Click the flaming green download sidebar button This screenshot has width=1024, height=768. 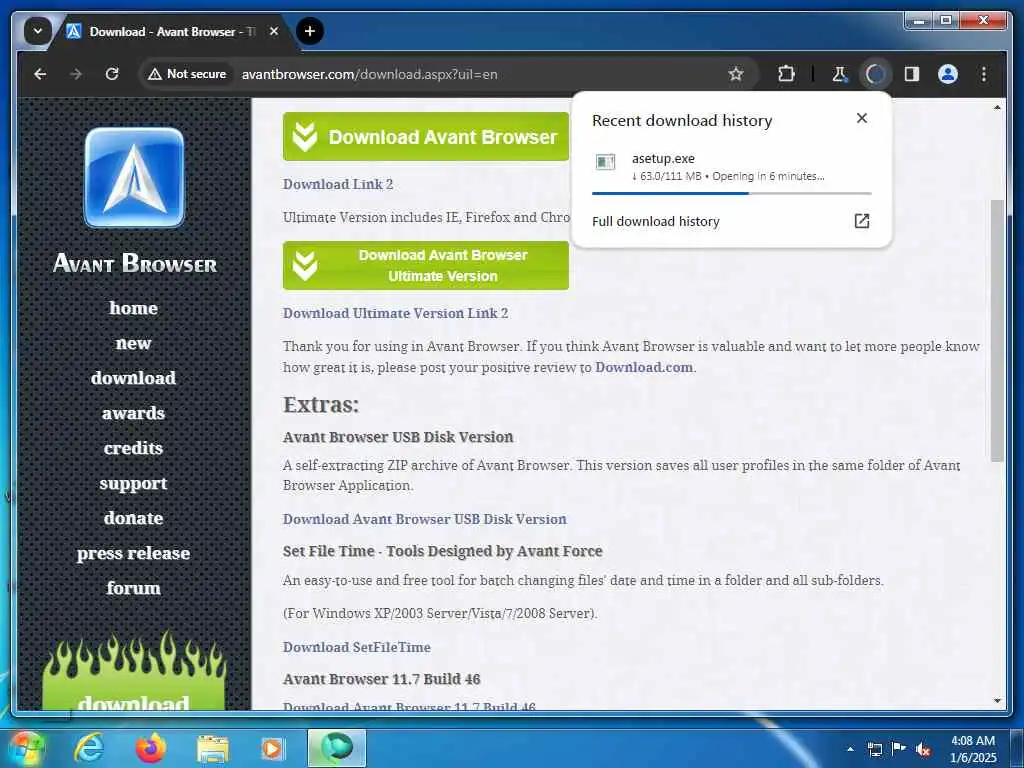(x=134, y=673)
